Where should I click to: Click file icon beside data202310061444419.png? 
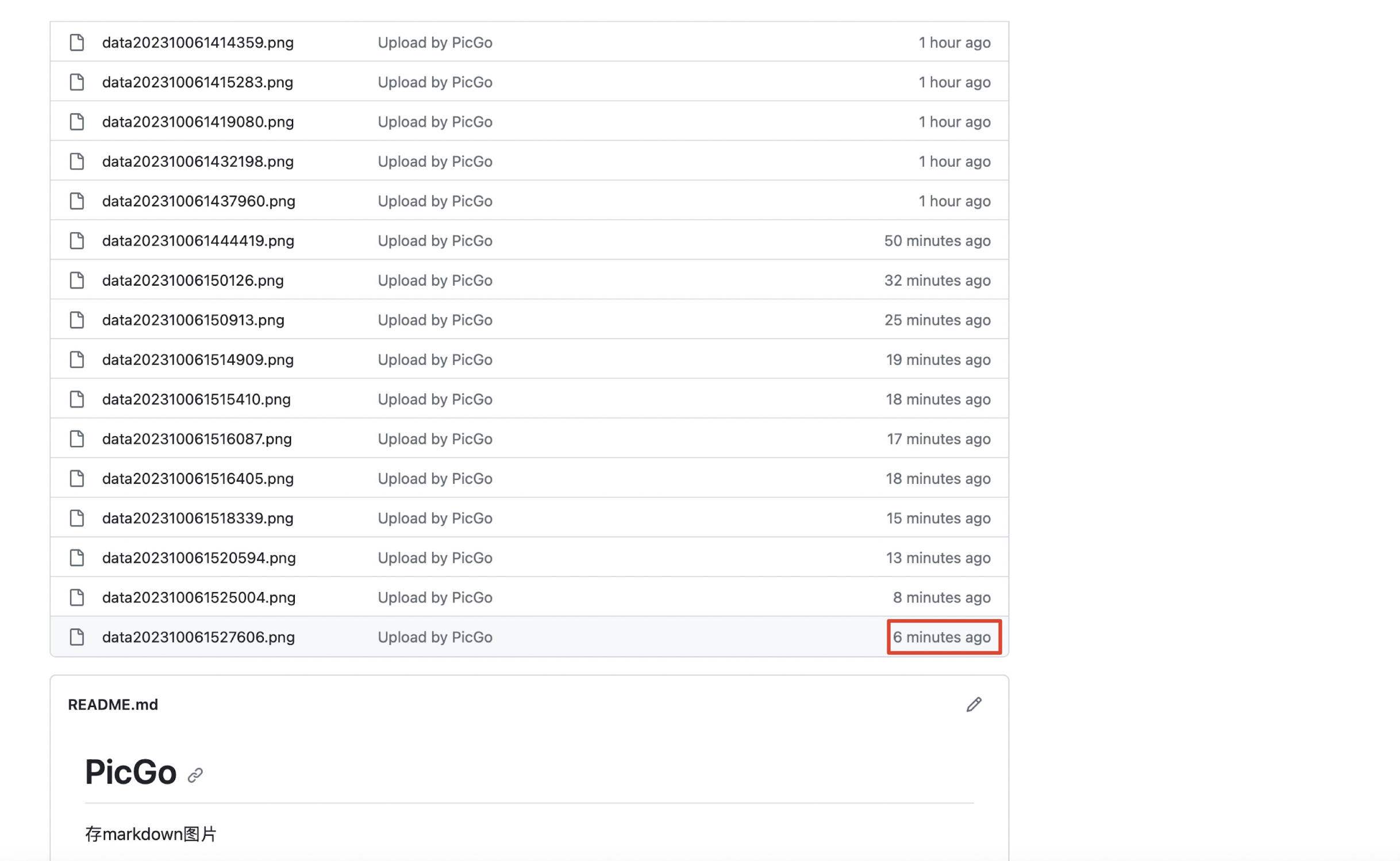(77, 241)
